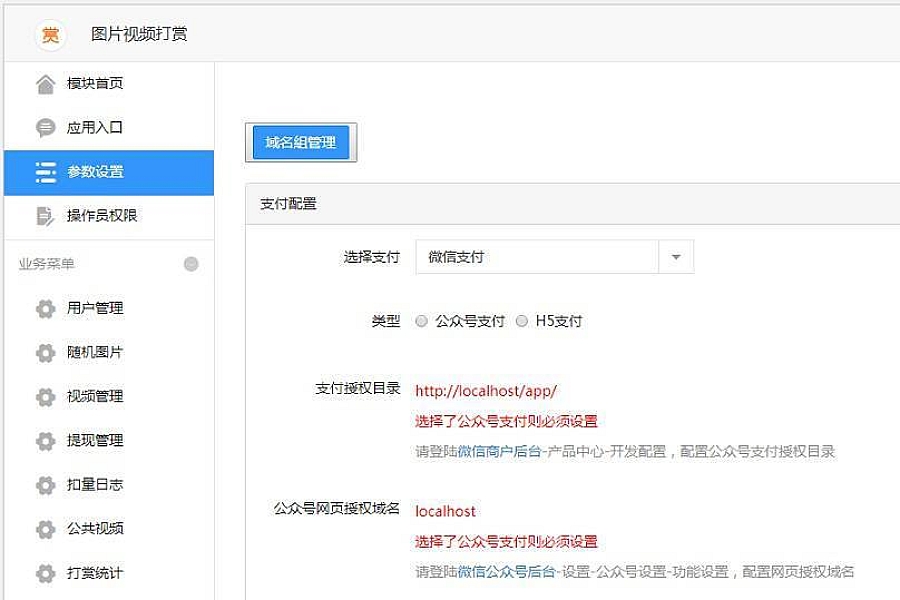Click the red localhost domain value
This screenshot has width=900, height=600.
445,511
